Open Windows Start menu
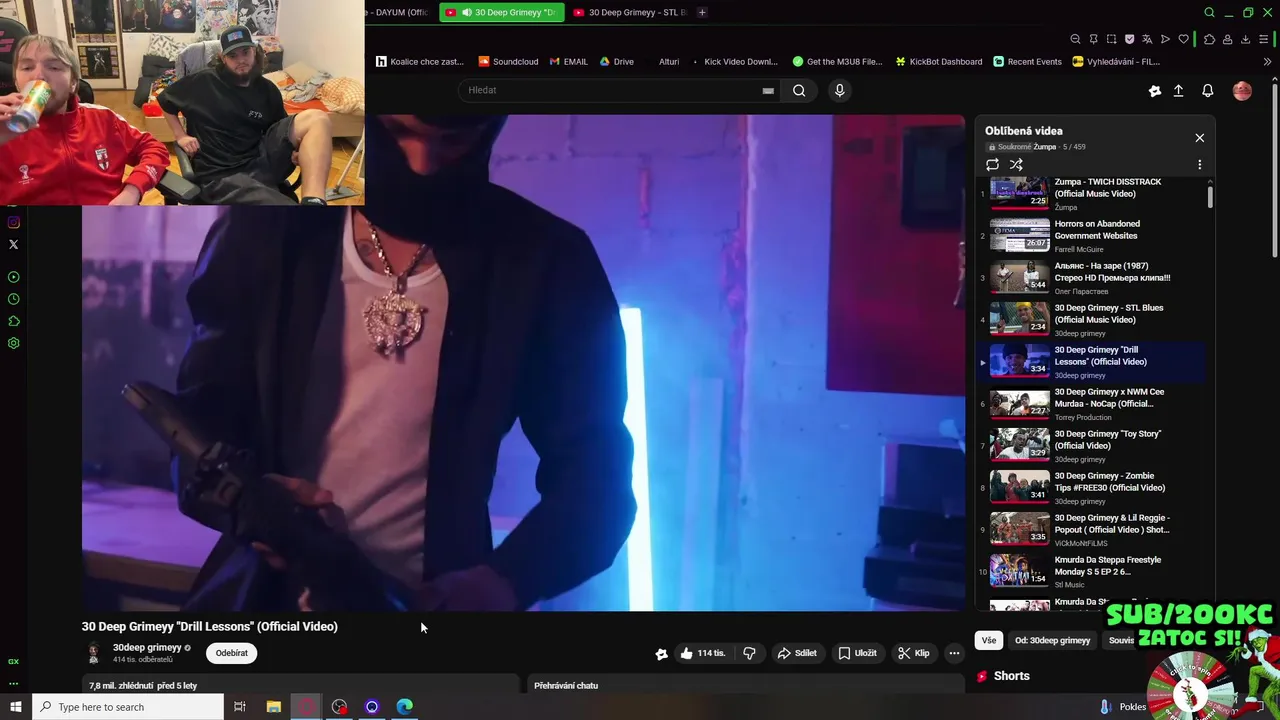This screenshot has height=720, width=1280. 15,707
